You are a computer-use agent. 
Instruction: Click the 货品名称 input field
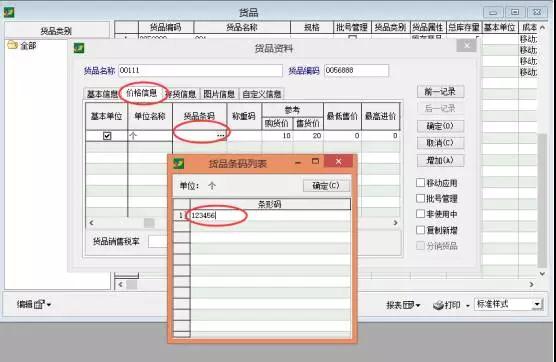[x=200, y=70]
